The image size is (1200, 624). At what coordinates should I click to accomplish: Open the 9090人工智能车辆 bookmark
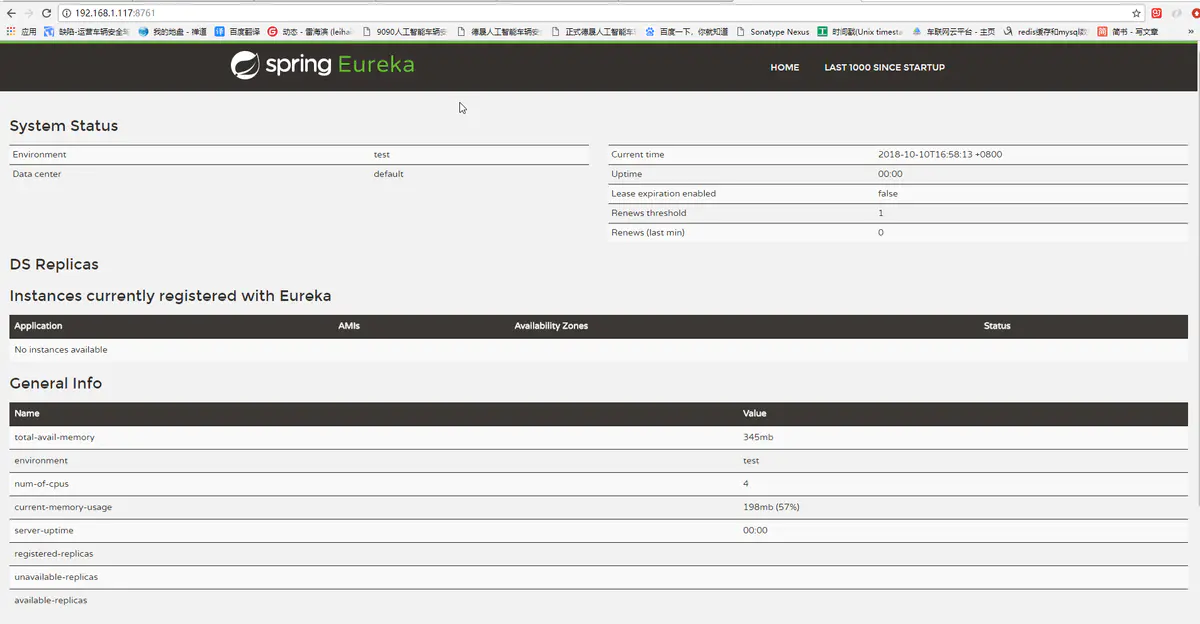[405, 31]
